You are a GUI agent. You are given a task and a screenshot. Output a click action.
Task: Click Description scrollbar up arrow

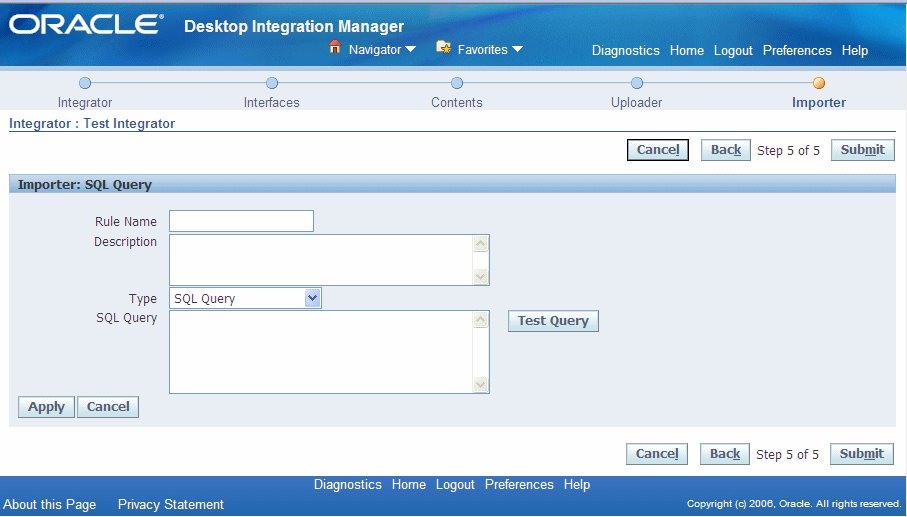point(480,243)
